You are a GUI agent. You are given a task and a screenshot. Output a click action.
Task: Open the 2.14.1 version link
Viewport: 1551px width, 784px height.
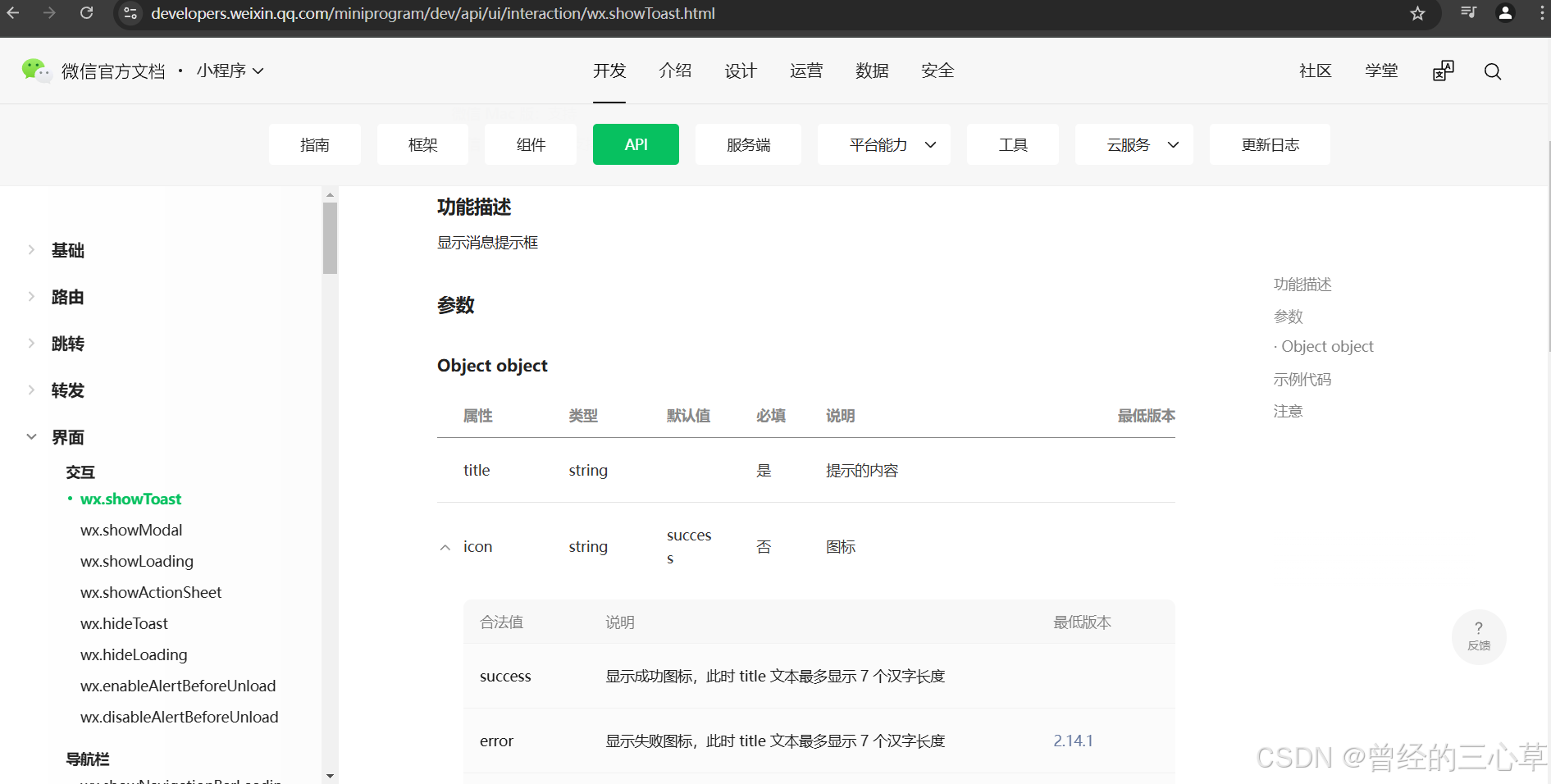tap(1073, 741)
